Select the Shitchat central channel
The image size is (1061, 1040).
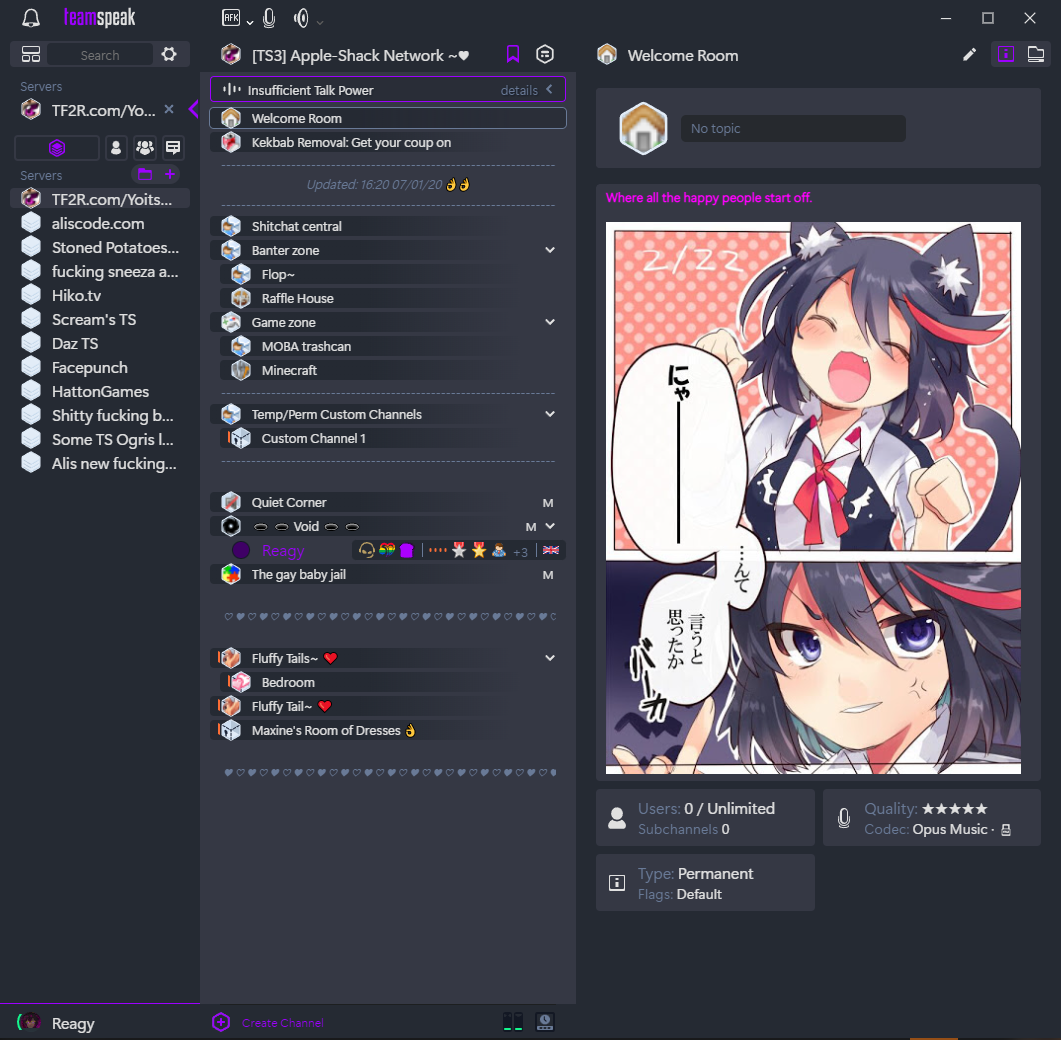click(388, 226)
